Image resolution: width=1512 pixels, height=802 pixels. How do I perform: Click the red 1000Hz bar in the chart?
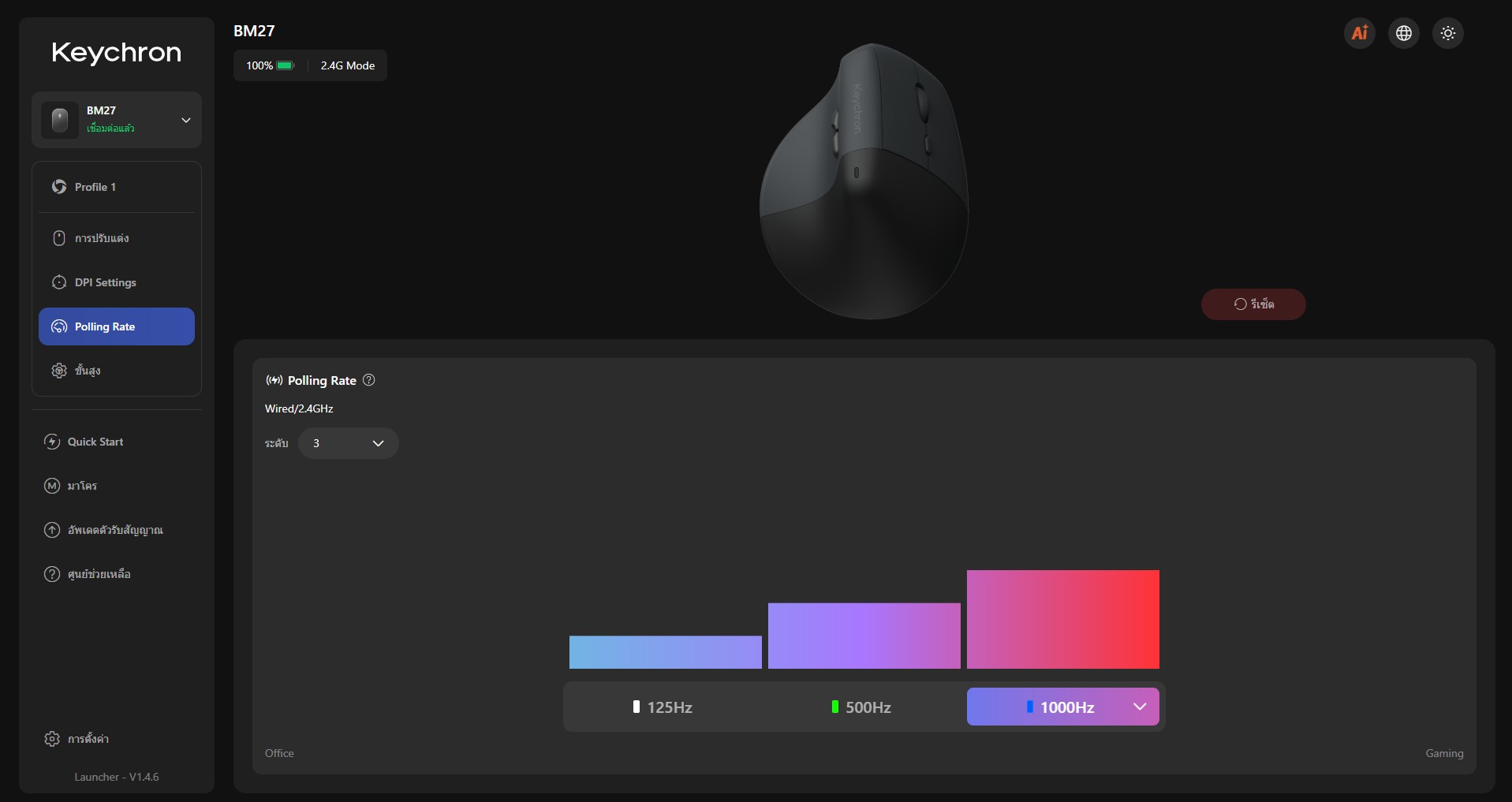(1063, 619)
